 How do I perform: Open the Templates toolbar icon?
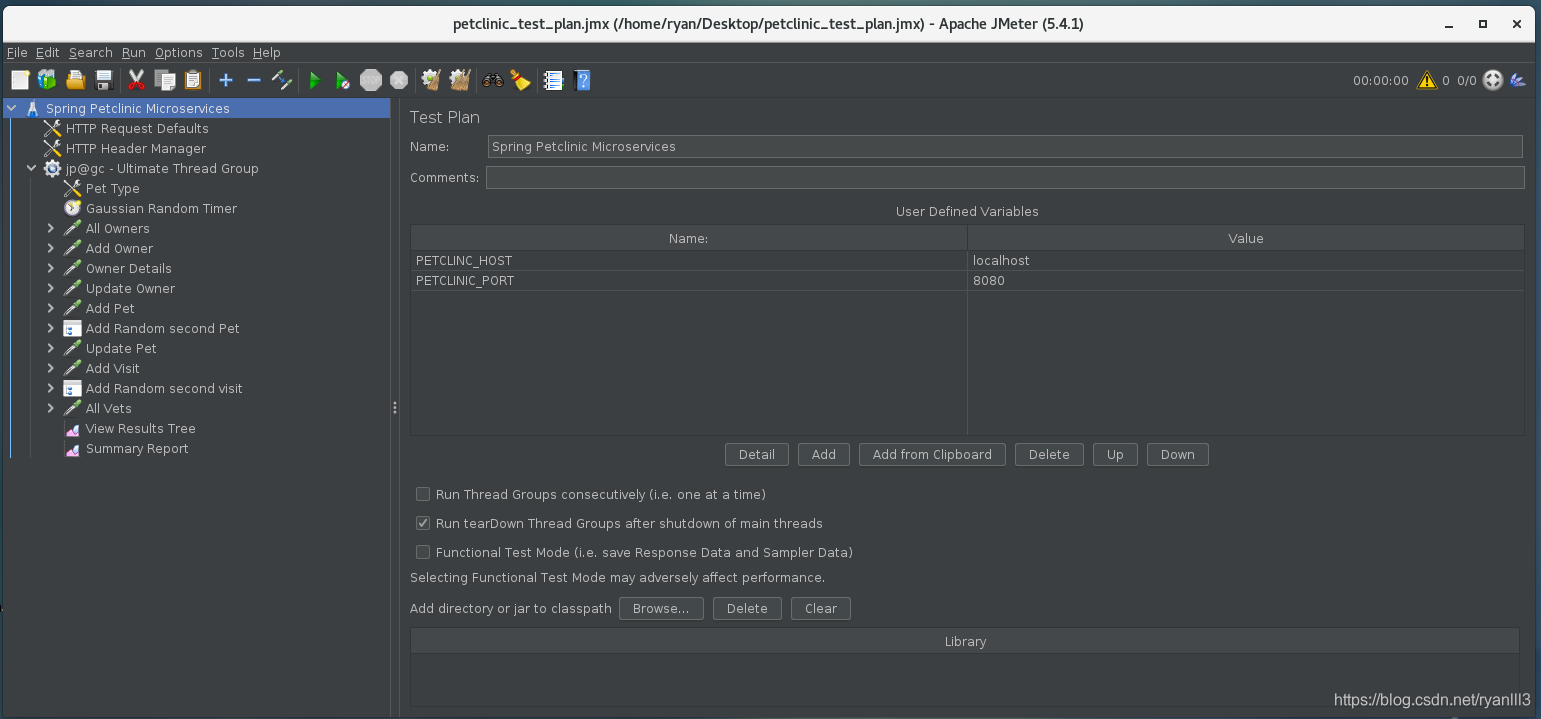47,80
